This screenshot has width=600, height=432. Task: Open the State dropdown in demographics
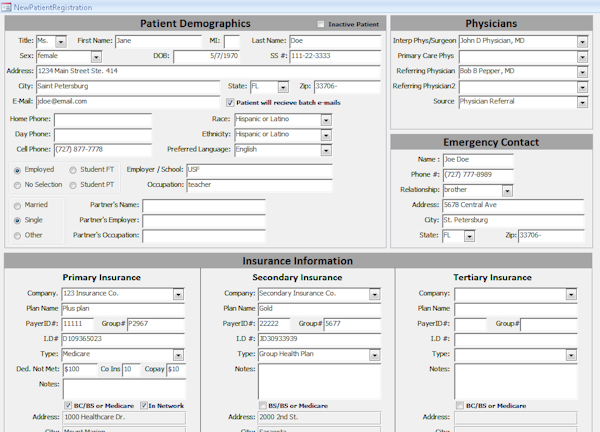pos(283,87)
